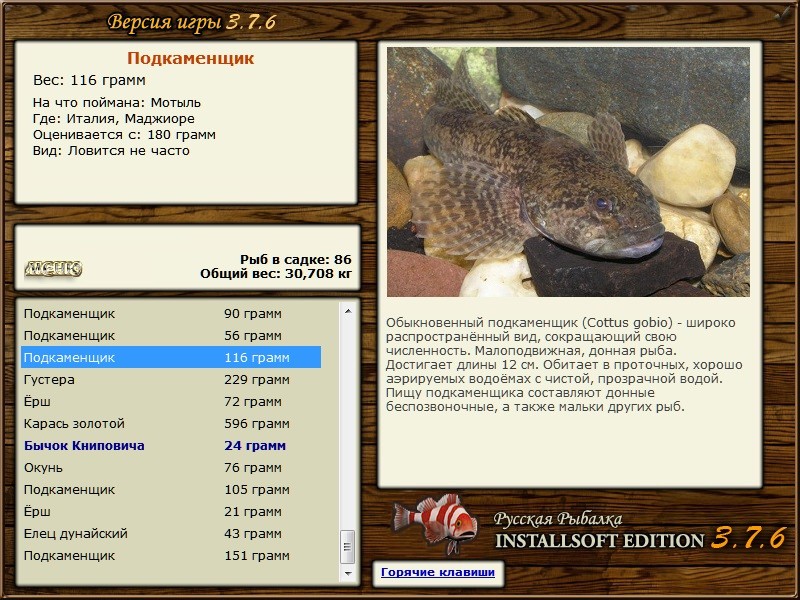Click the Подкаменщик fish photo
Viewport: 800px width, 600px height.
pos(568,172)
